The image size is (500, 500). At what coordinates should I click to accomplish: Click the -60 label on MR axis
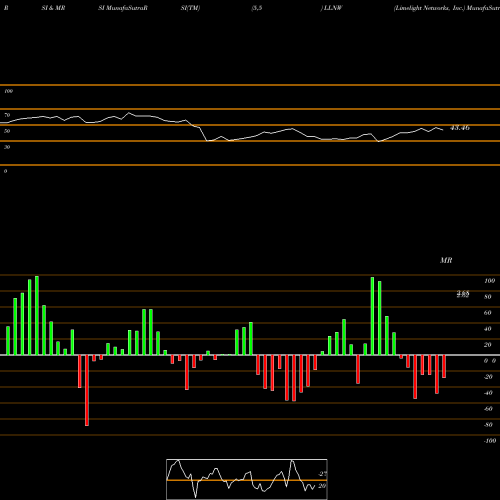pos(488,409)
